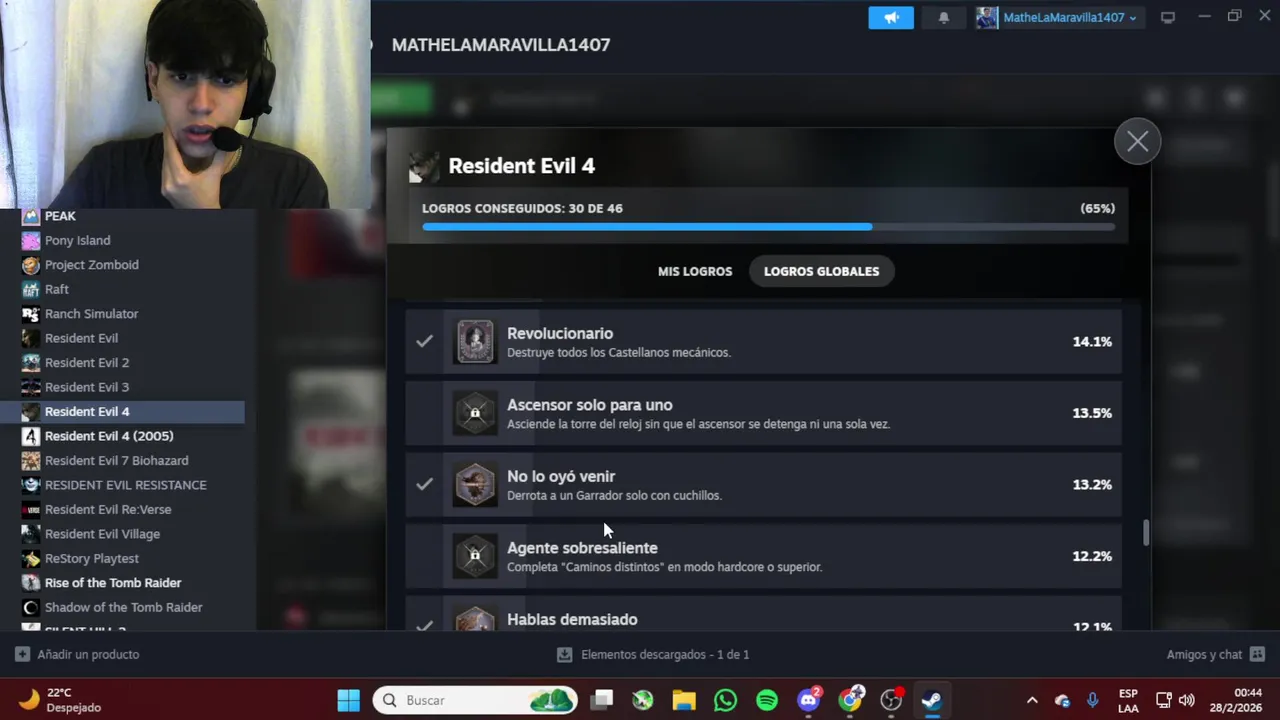Click the Project Zomboid game icon

coord(31,265)
